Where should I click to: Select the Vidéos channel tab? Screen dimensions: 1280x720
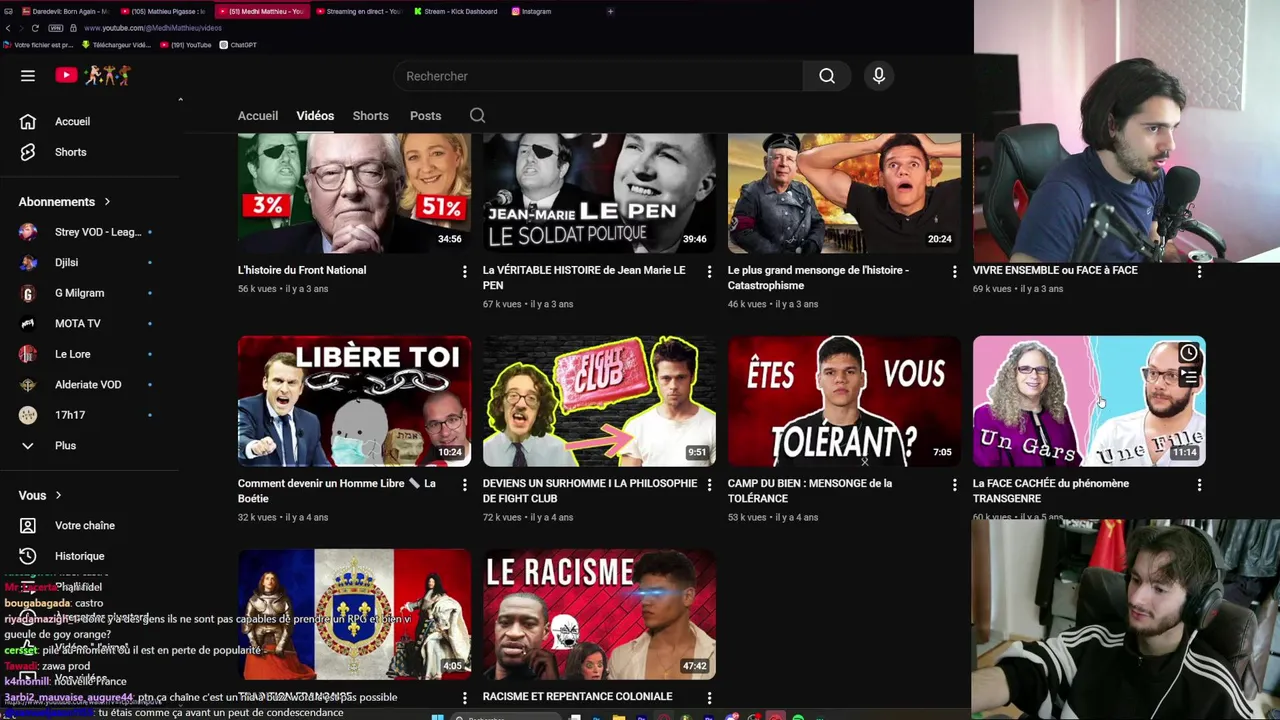tap(315, 116)
